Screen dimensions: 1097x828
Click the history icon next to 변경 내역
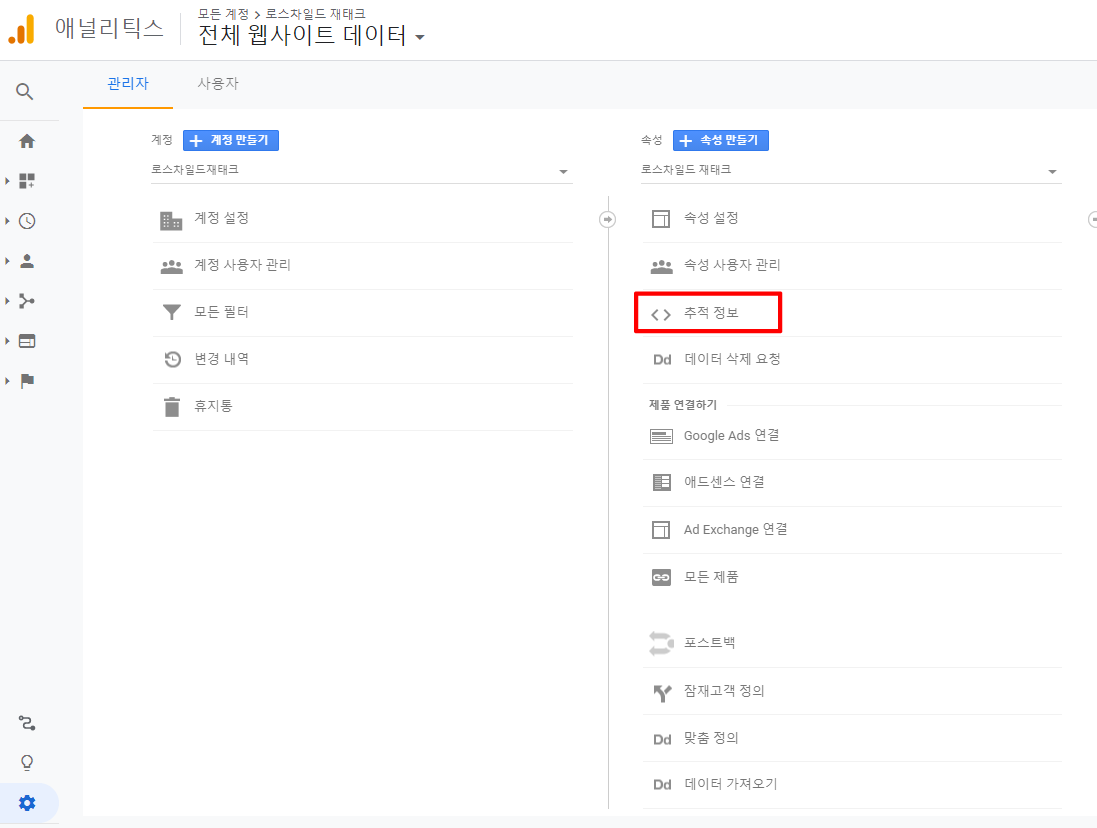[171, 359]
